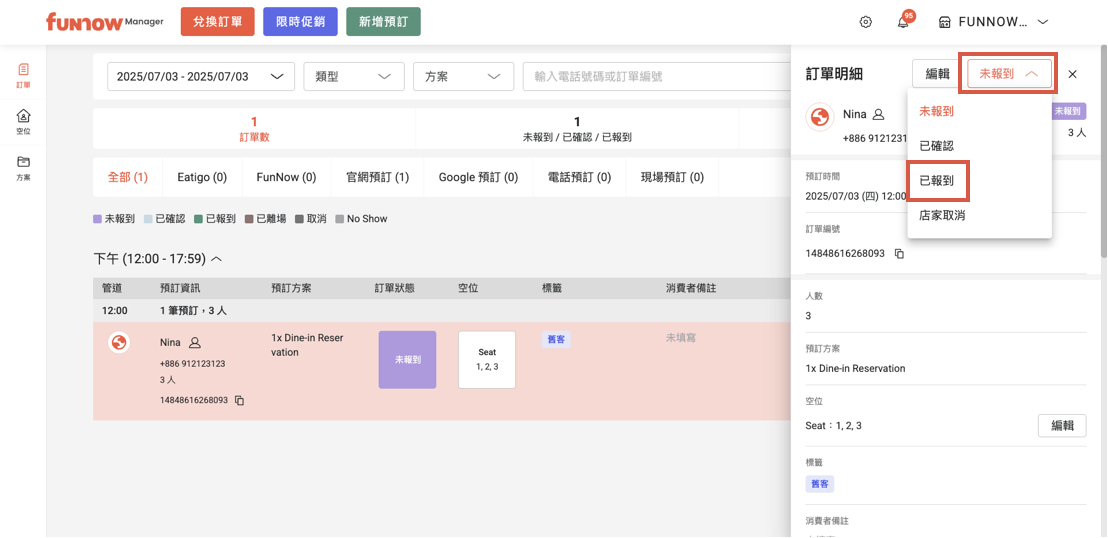Image resolution: width=1108 pixels, height=538 pixels.
Task: Open the 方案 plan filter dropdown
Action: click(462, 77)
